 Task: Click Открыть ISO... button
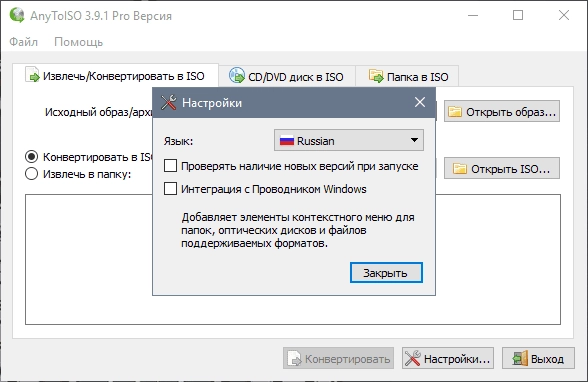point(502,168)
